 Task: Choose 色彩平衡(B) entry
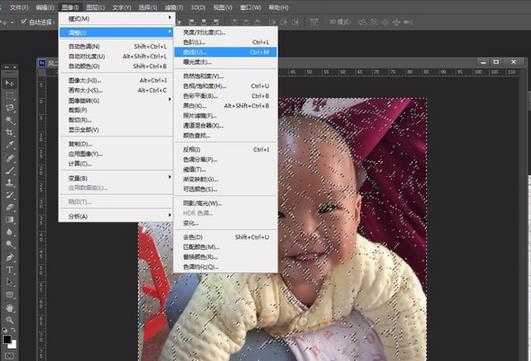tap(226, 96)
